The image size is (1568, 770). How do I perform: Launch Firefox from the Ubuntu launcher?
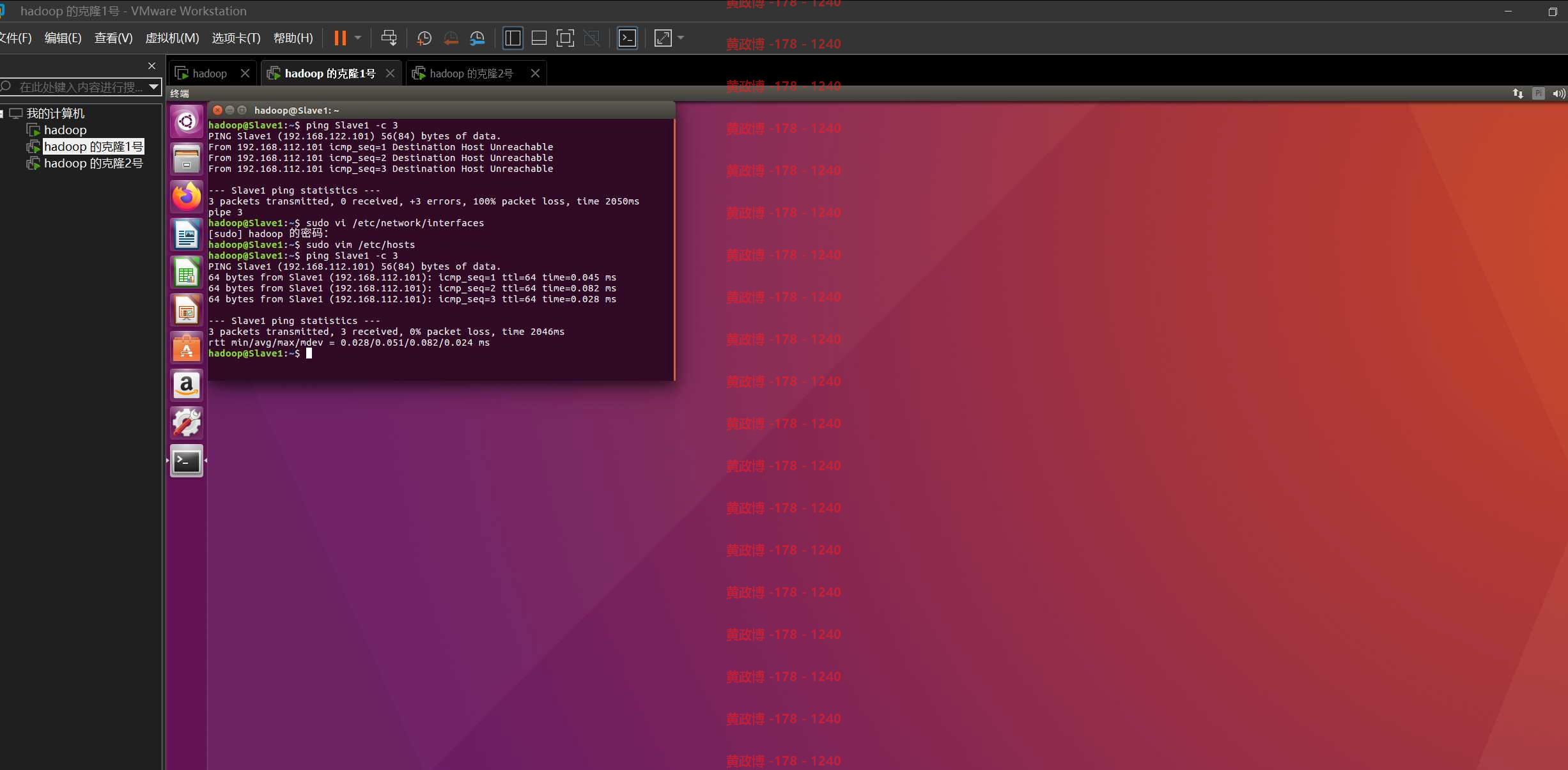click(x=187, y=197)
